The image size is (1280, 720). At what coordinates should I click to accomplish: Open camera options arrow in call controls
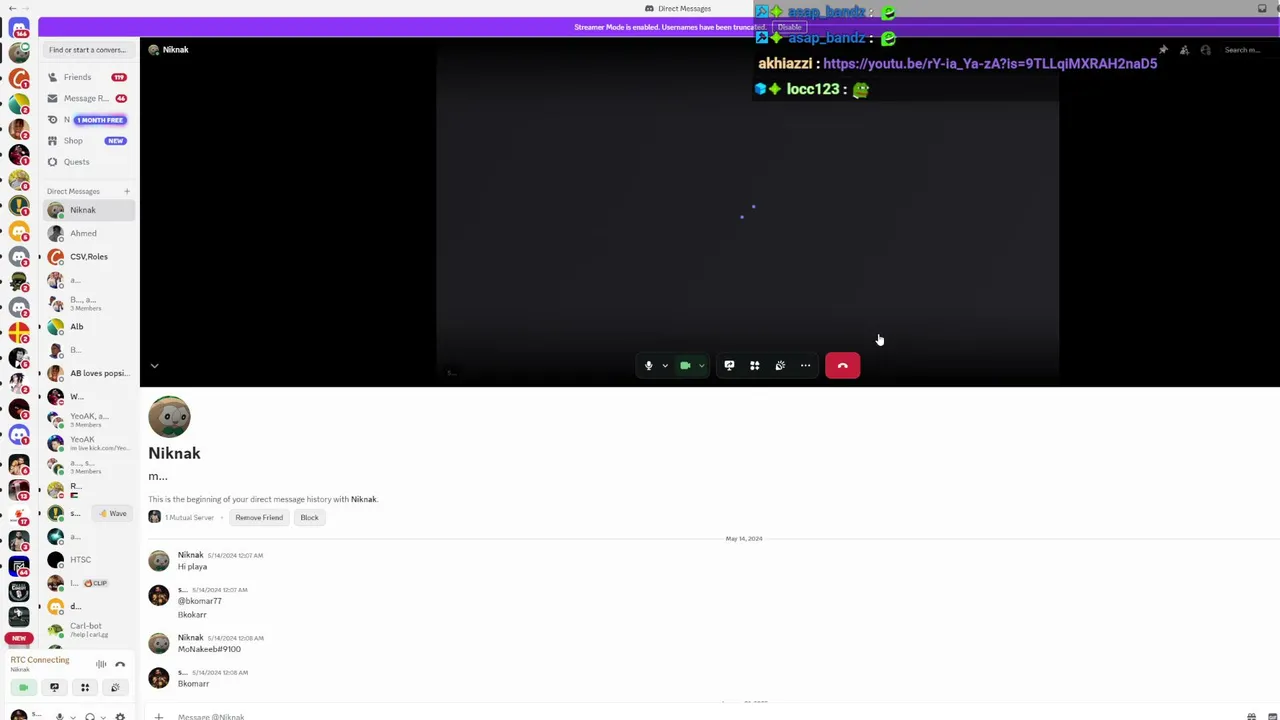(x=702, y=366)
